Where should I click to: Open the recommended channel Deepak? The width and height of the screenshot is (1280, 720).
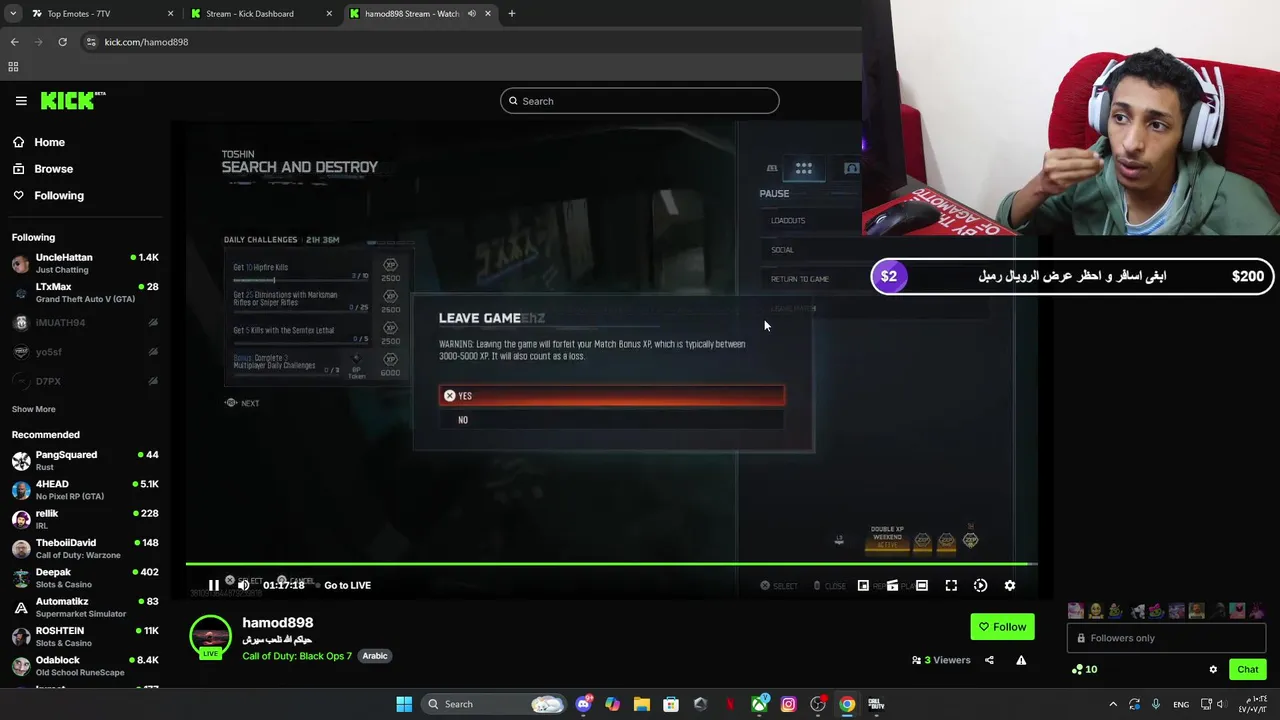(x=85, y=578)
